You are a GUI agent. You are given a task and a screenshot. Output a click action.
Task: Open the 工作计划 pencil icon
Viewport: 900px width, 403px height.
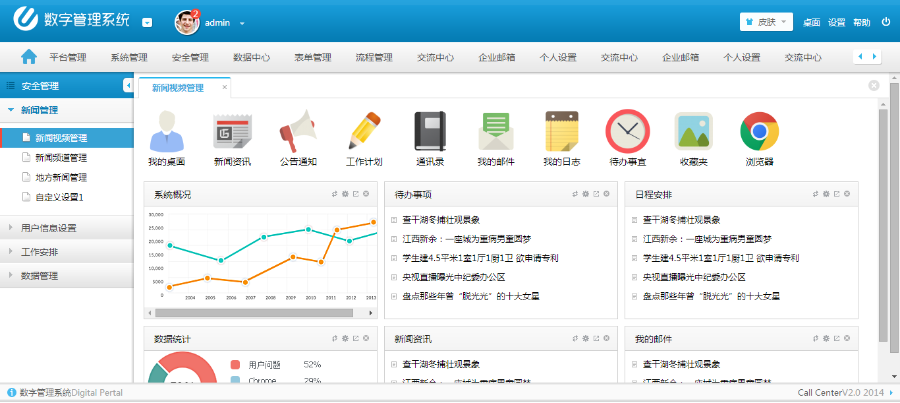(x=364, y=131)
